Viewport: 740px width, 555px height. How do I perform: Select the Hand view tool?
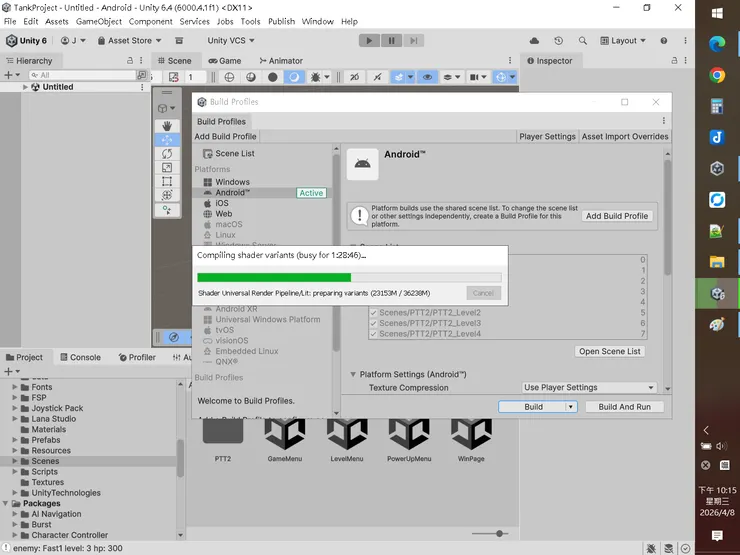(x=167, y=126)
